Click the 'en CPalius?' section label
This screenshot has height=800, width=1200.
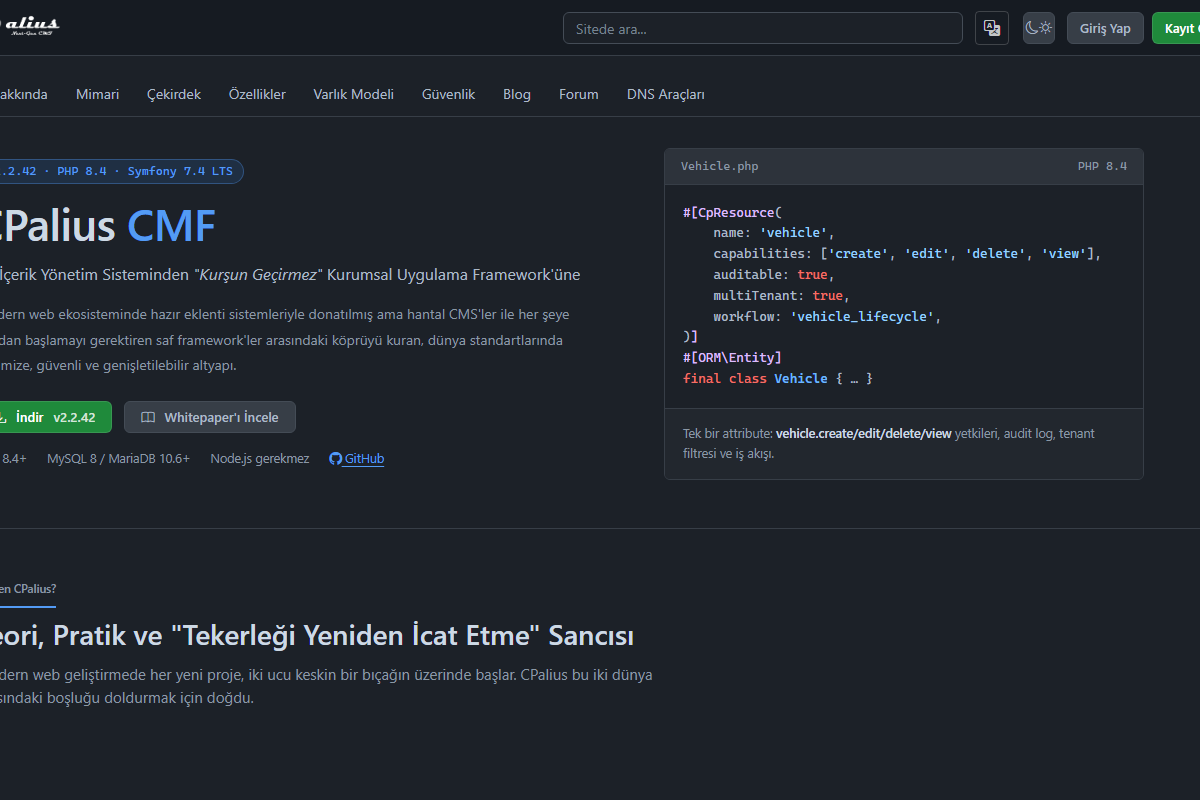[x=28, y=589]
